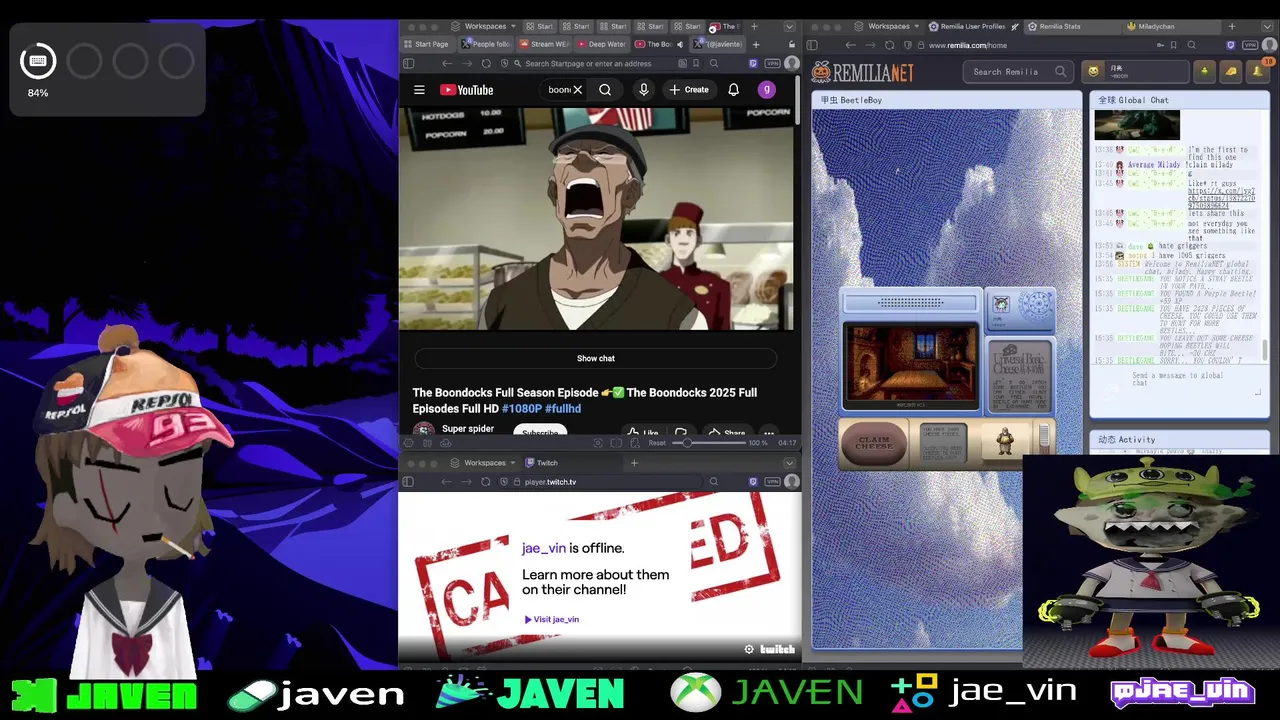This screenshot has width=1280, height=720.
Task: Open Twitch player settings gear
Action: [x=749, y=649]
